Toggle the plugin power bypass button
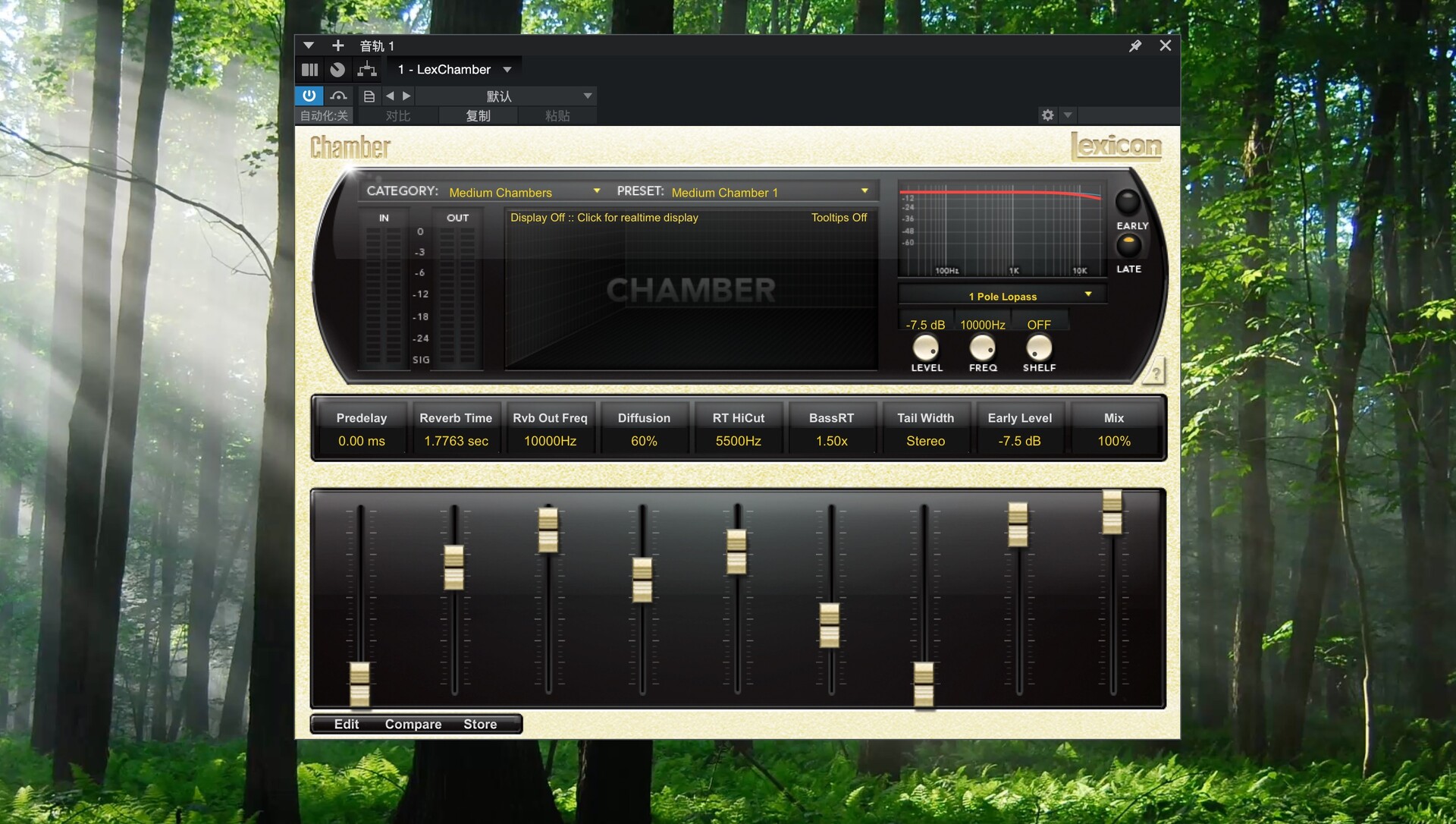 tap(309, 96)
